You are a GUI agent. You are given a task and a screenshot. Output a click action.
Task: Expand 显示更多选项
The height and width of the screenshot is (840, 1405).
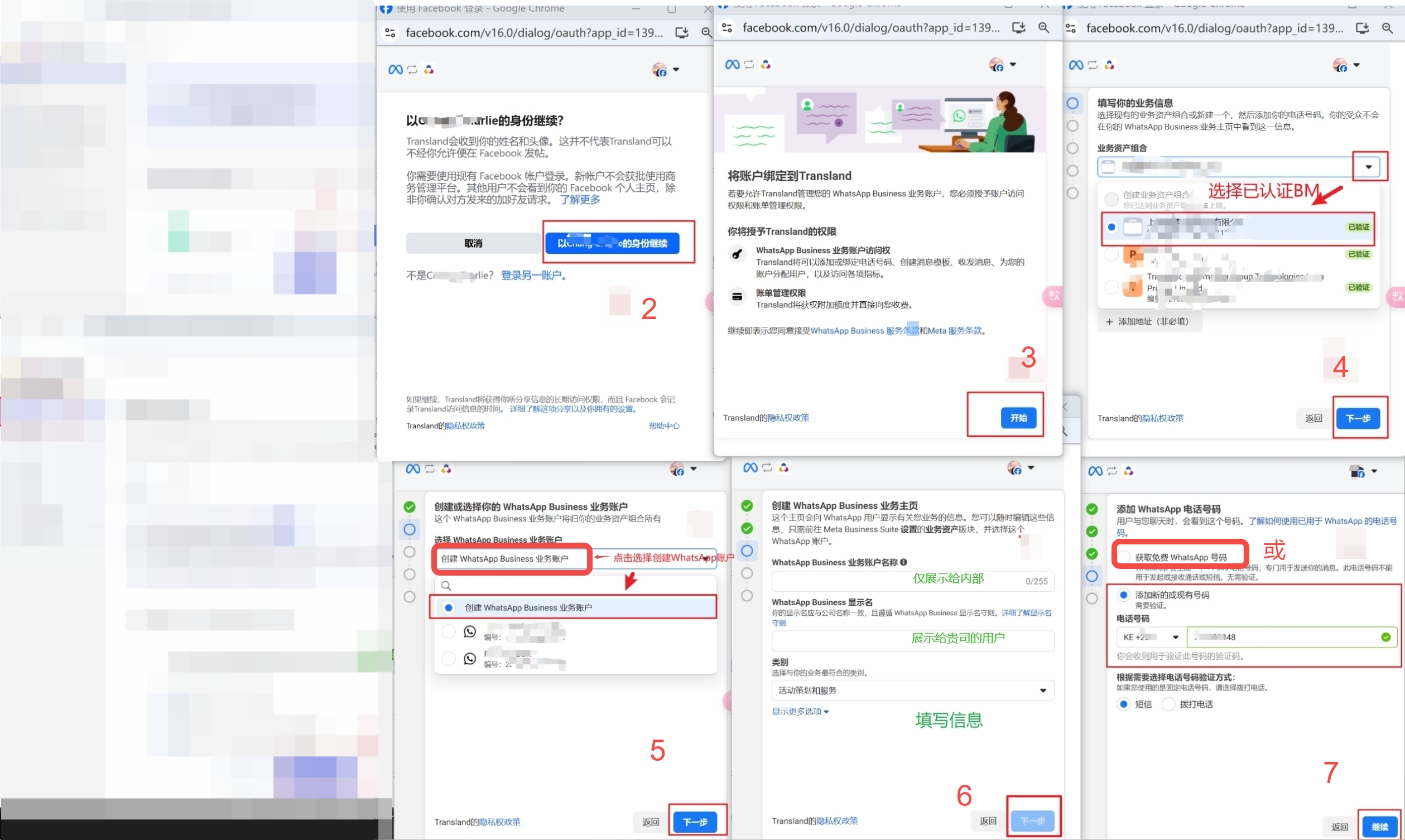pos(800,712)
